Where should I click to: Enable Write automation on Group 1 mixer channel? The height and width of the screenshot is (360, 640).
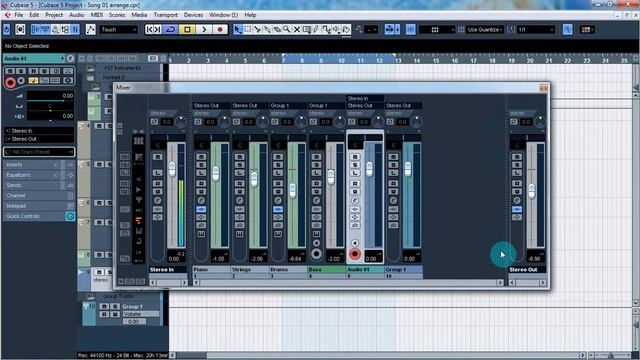point(393,191)
